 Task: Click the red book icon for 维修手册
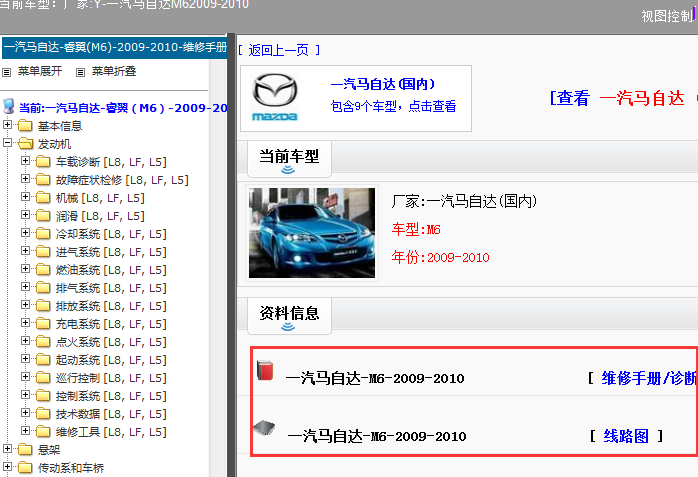point(265,370)
